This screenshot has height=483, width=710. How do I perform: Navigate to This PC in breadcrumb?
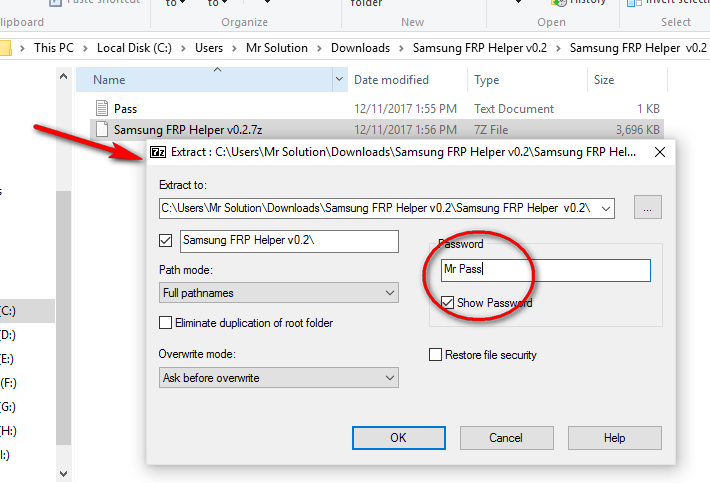click(54, 48)
